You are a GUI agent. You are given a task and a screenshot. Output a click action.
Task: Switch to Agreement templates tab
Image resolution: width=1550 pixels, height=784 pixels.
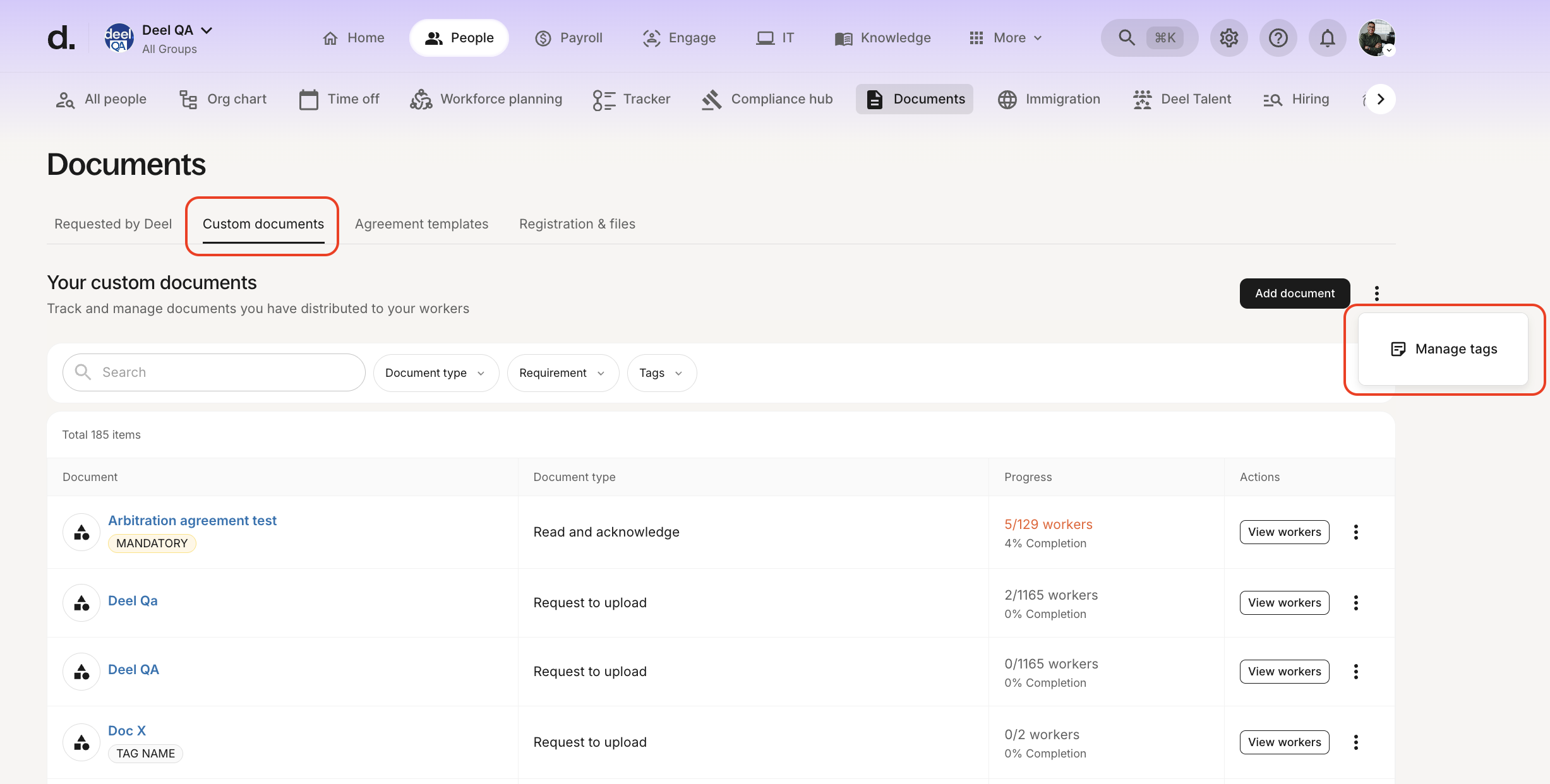pos(421,224)
